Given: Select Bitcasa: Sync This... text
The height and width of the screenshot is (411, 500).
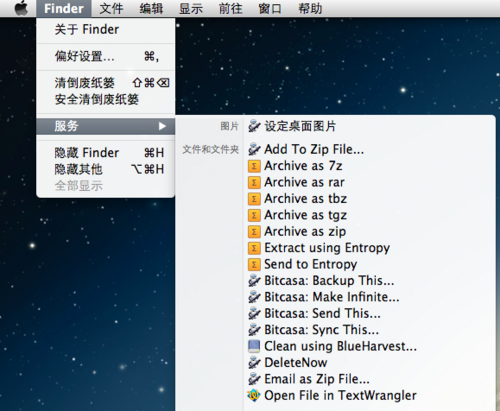Looking at the screenshot, I should [322, 330].
